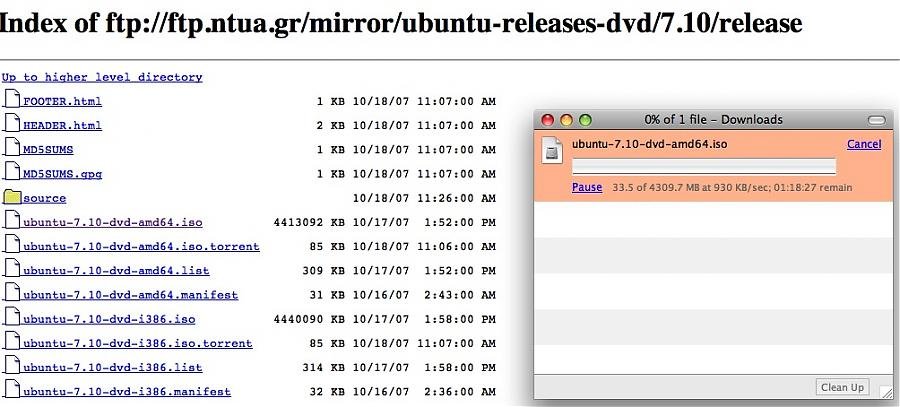Open the MD5SUMS file link

[48, 150]
